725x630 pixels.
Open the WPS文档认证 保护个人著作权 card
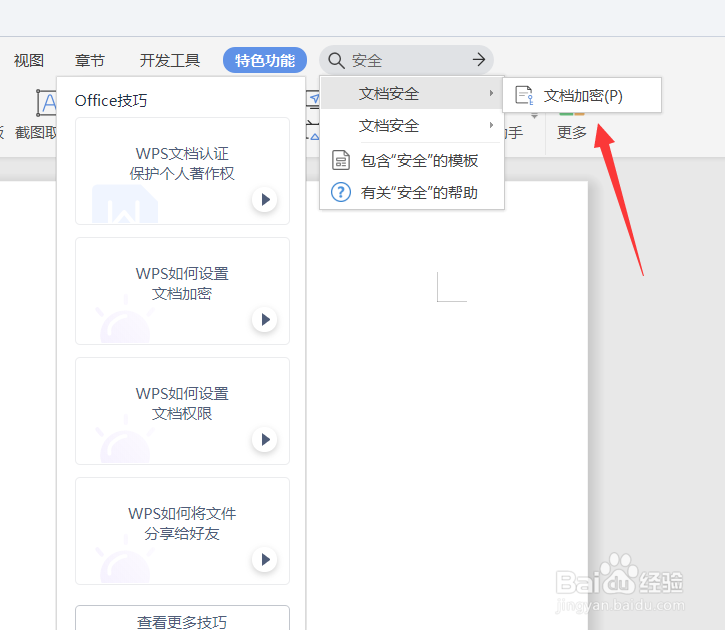pos(182,171)
